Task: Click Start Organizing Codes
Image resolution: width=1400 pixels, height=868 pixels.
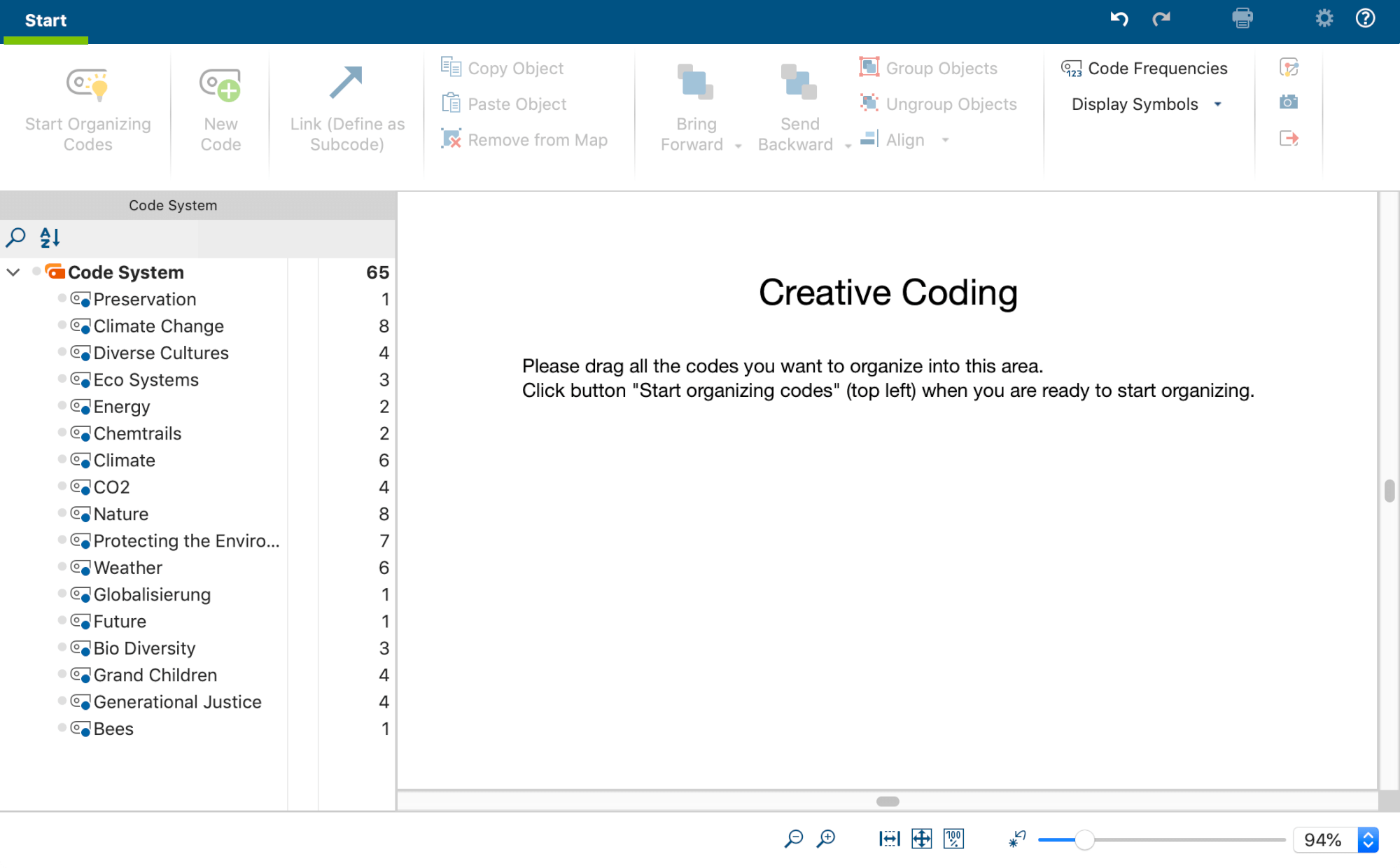Action: 88,111
